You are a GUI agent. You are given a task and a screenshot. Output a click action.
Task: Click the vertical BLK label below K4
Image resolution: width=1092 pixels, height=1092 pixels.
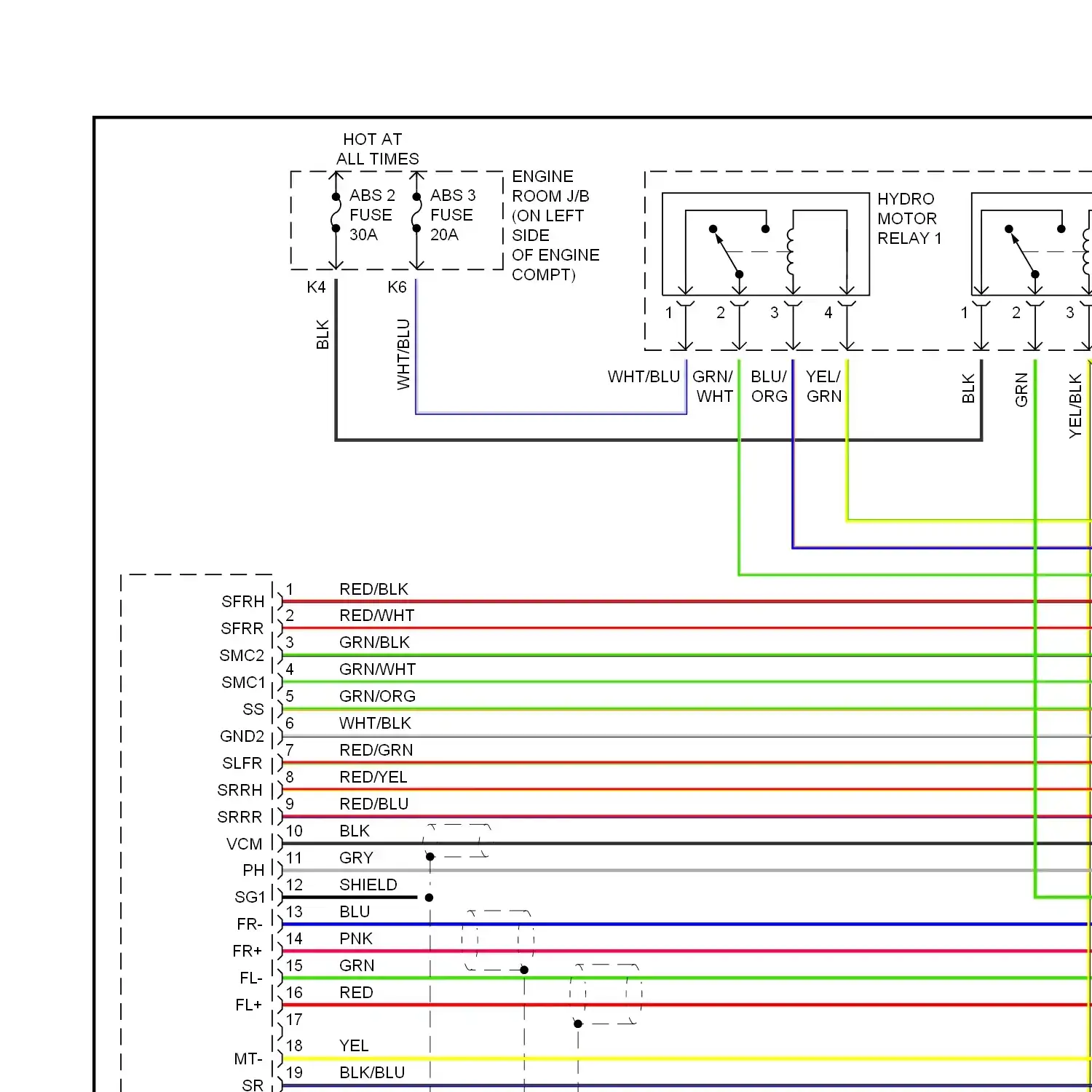click(323, 334)
